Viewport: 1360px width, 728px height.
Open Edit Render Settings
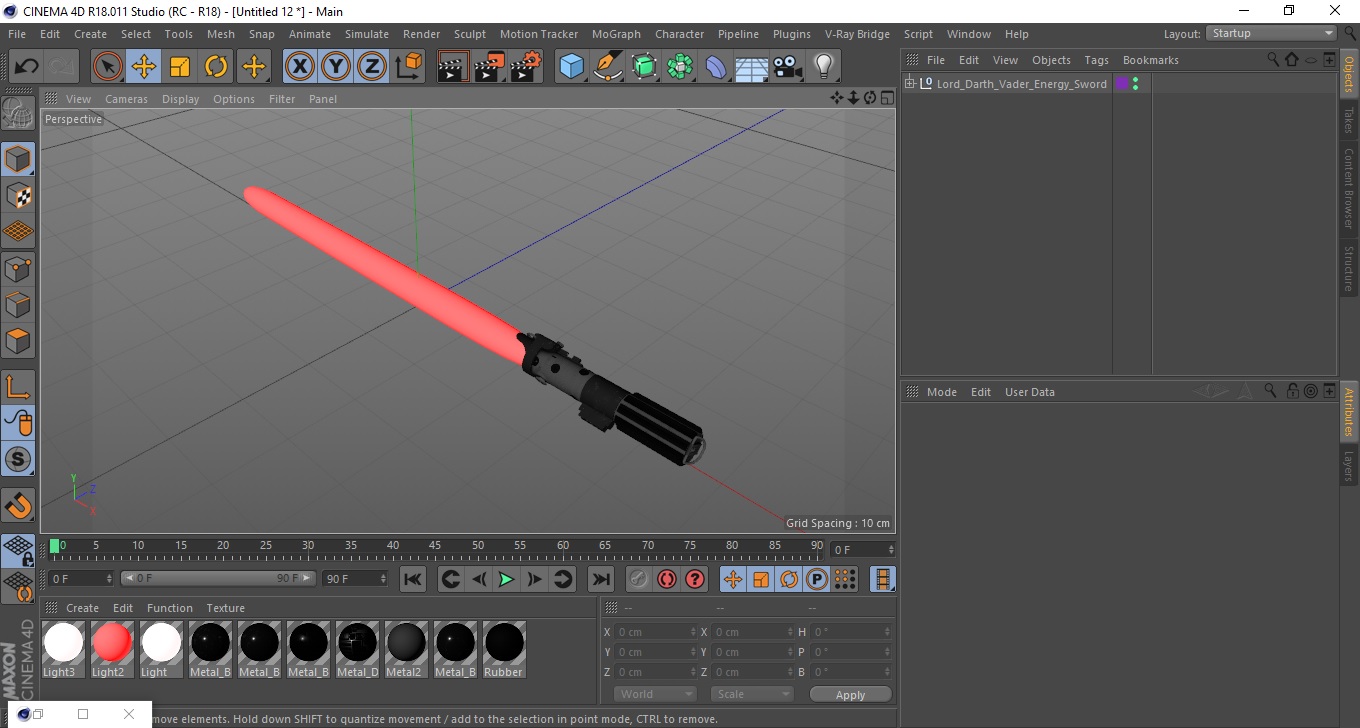click(526, 67)
